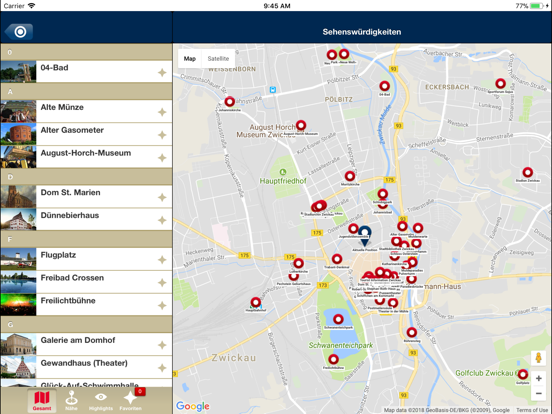Open the Dom St. Marien list entry
This screenshot has height=414, width=552.
click(x=86, y=196)
